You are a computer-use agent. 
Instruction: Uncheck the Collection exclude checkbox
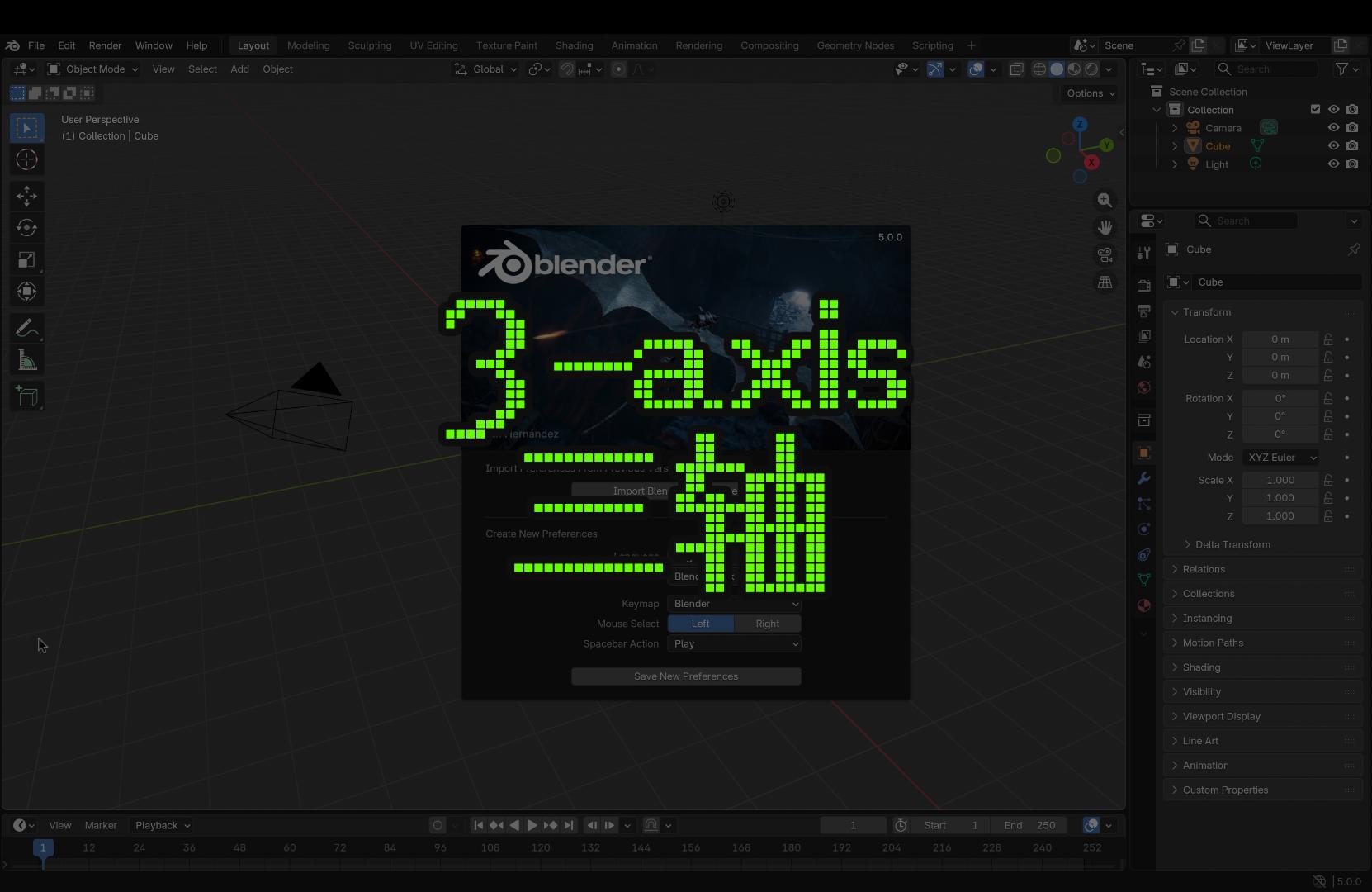(x=1315, y=110)
